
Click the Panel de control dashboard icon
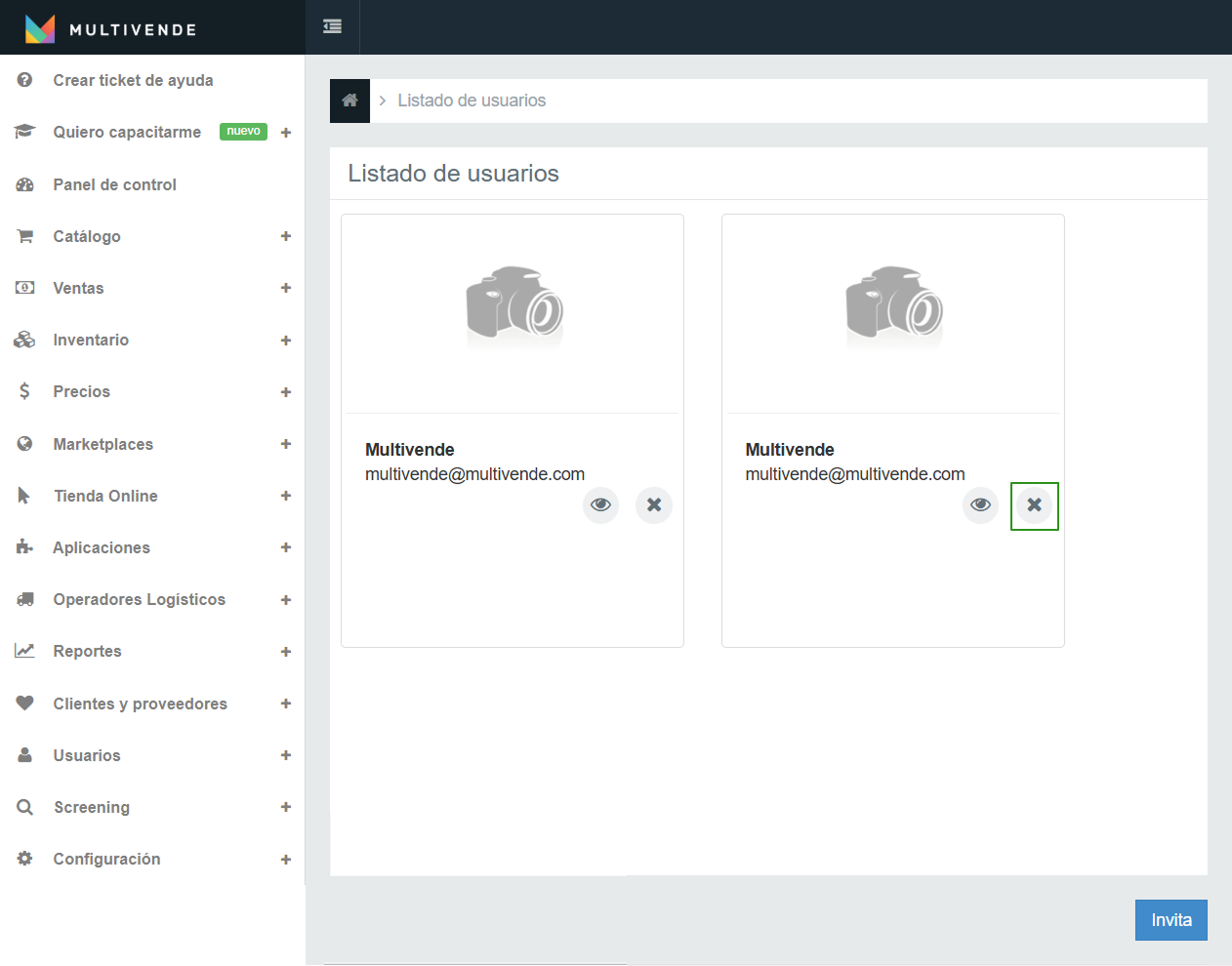click(x=25, y=184)
